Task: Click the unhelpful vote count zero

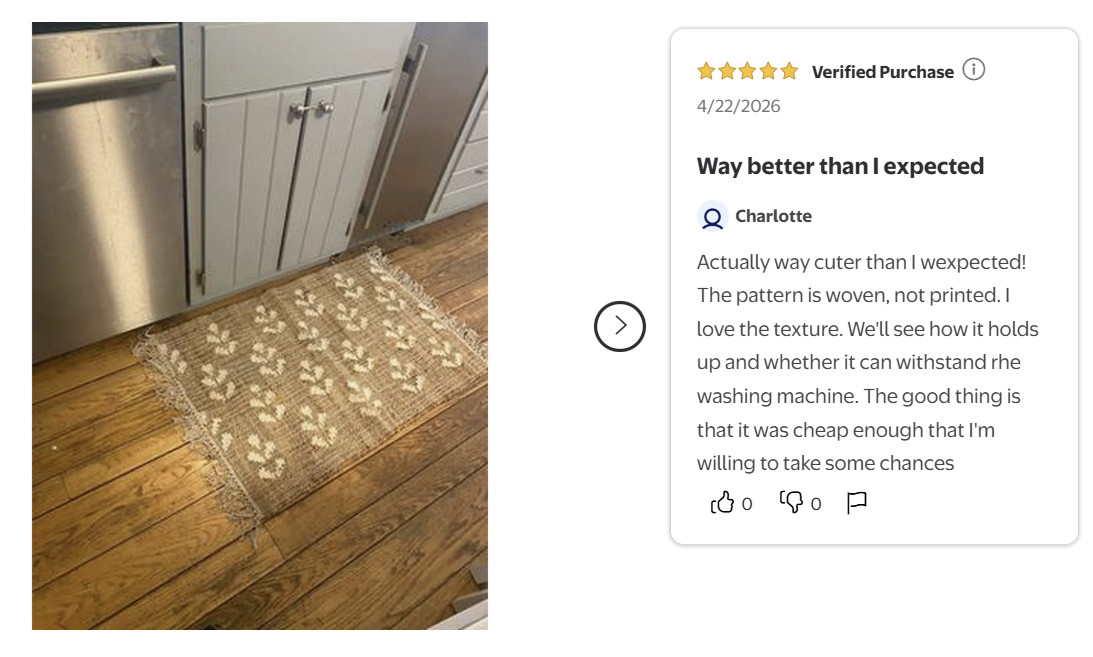Action: [x=816, y=504]
